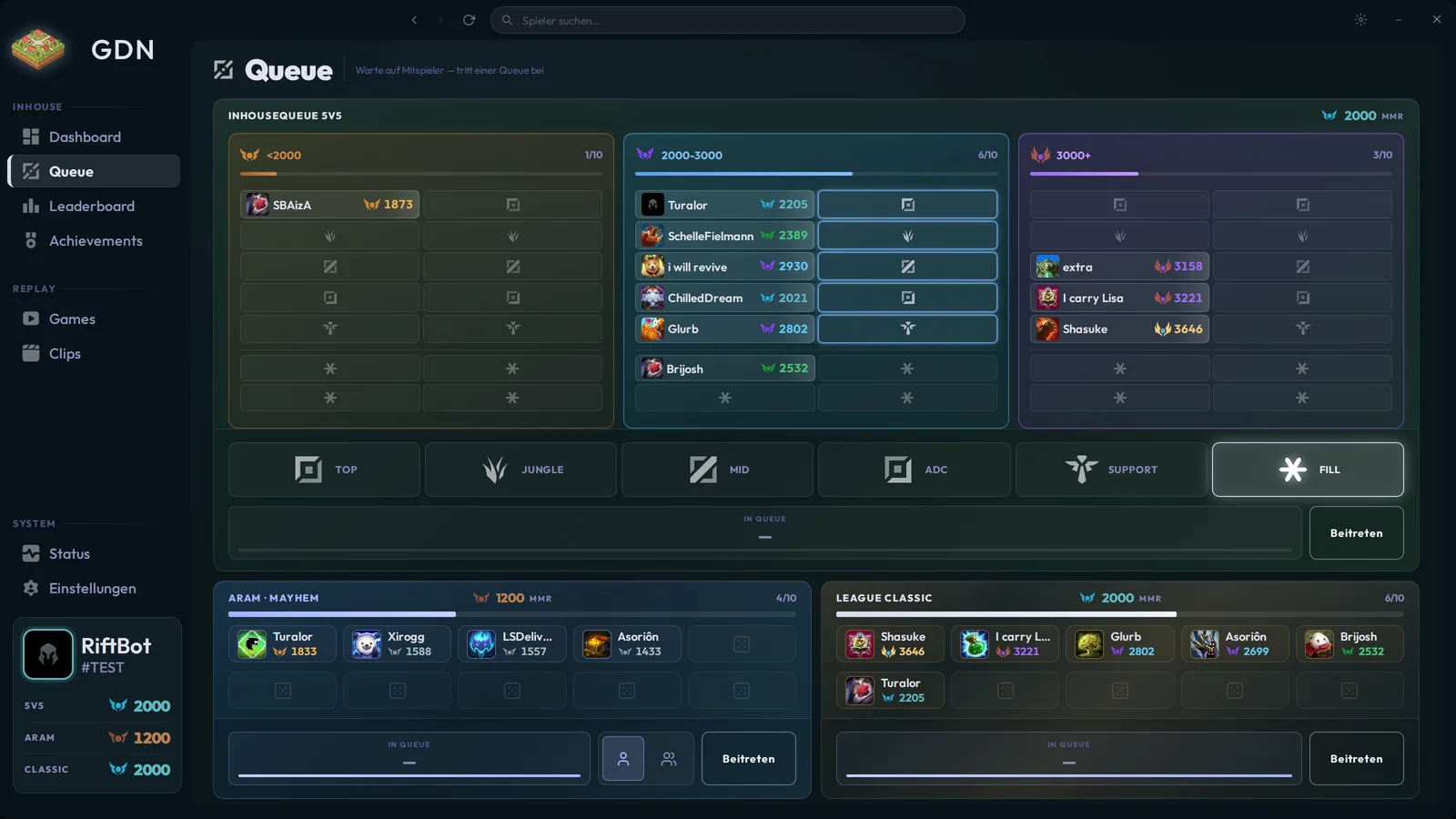Click the Spieler suchen search field
1456x819 pixels.
pyautogui.click(x=728, y=20)
